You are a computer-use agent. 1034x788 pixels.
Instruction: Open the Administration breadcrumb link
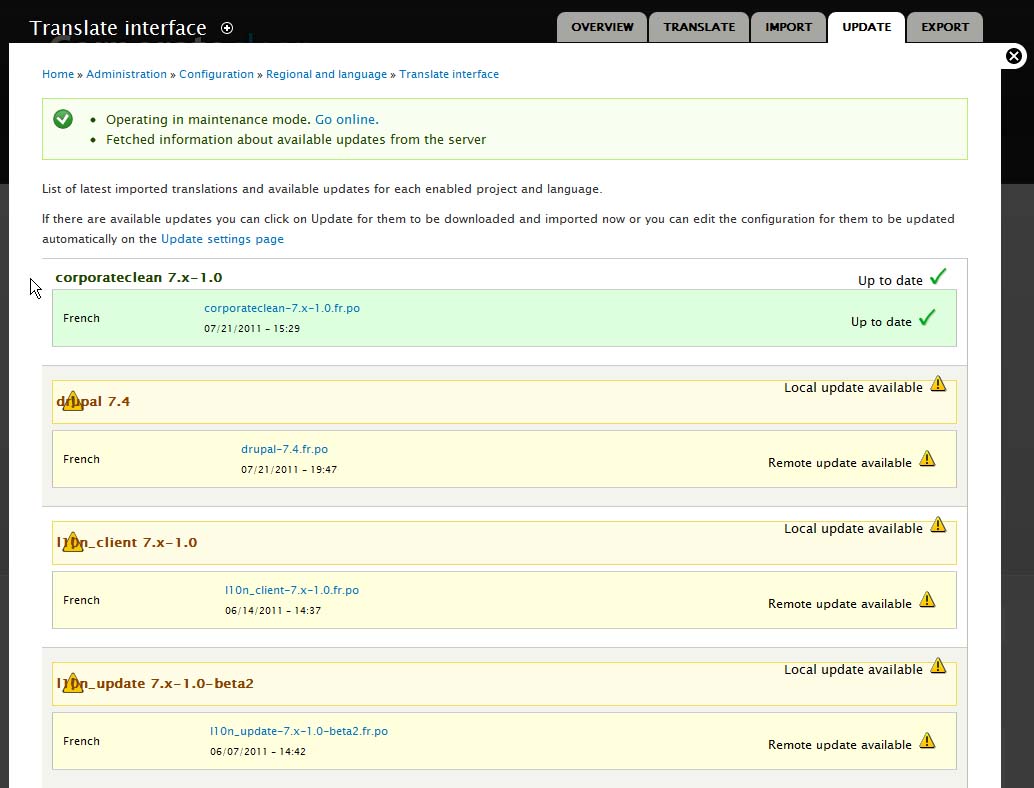click(x=127, y=74)
